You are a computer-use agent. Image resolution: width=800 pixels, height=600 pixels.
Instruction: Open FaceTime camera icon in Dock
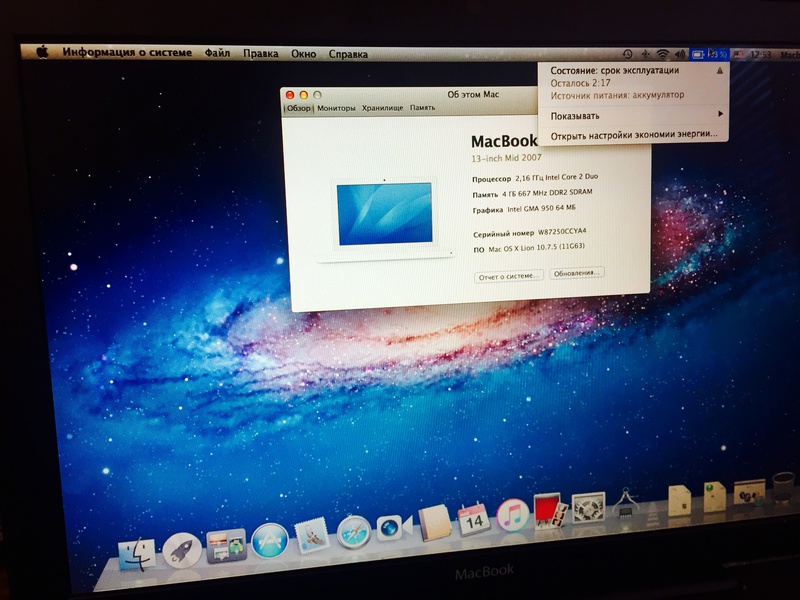pyautogui.click(x=394, y=527)
